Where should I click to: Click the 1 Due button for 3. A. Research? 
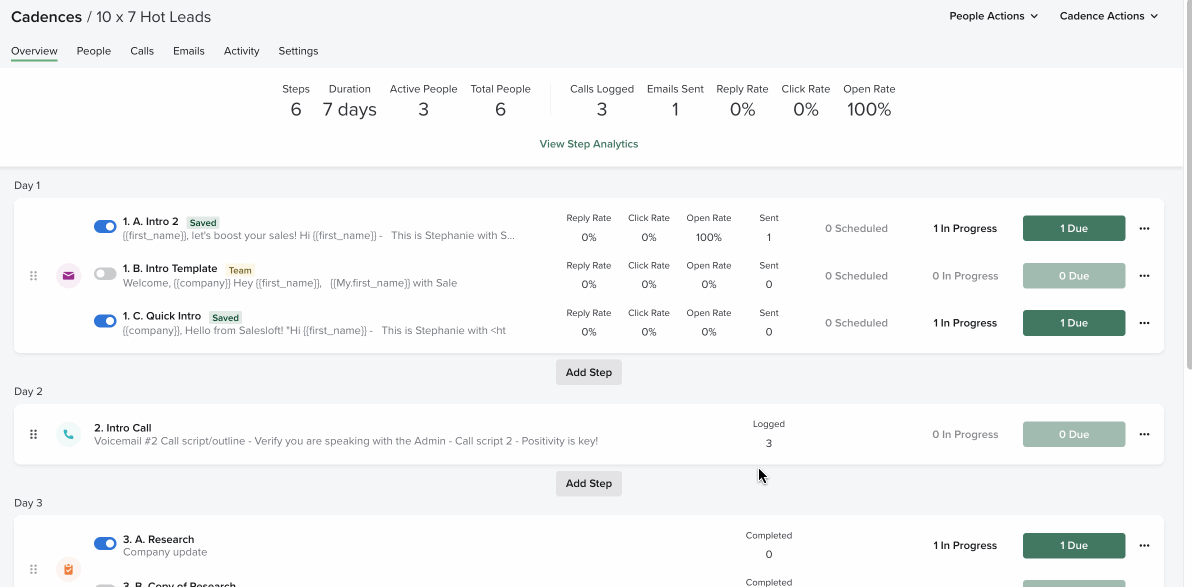[x=1073, y=546]
